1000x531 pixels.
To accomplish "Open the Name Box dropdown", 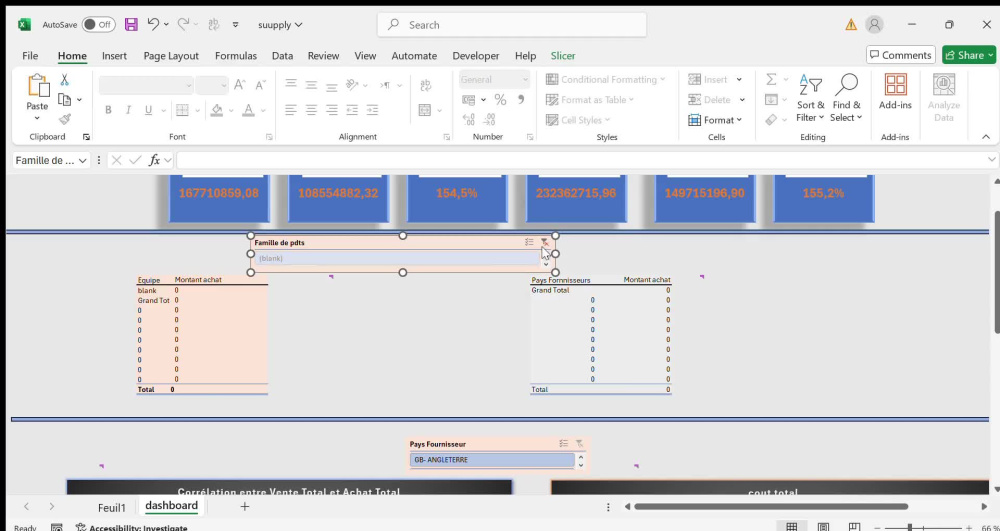I will click(82, 161).
